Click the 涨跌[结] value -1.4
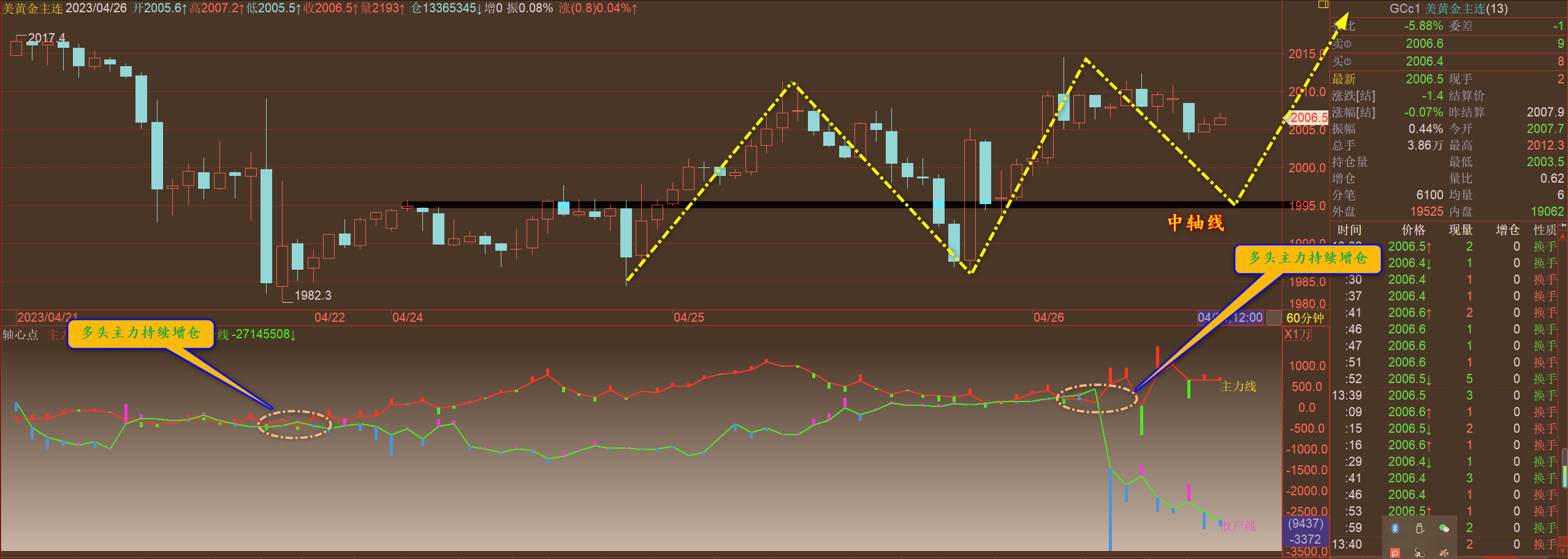Screen dimensions: 1568x559 (1433, 96)
